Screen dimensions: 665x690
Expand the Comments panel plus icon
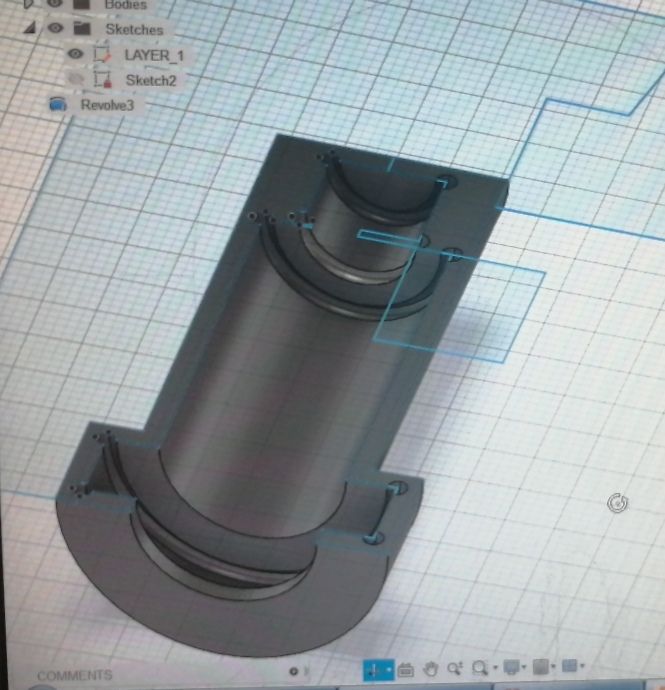294,671
